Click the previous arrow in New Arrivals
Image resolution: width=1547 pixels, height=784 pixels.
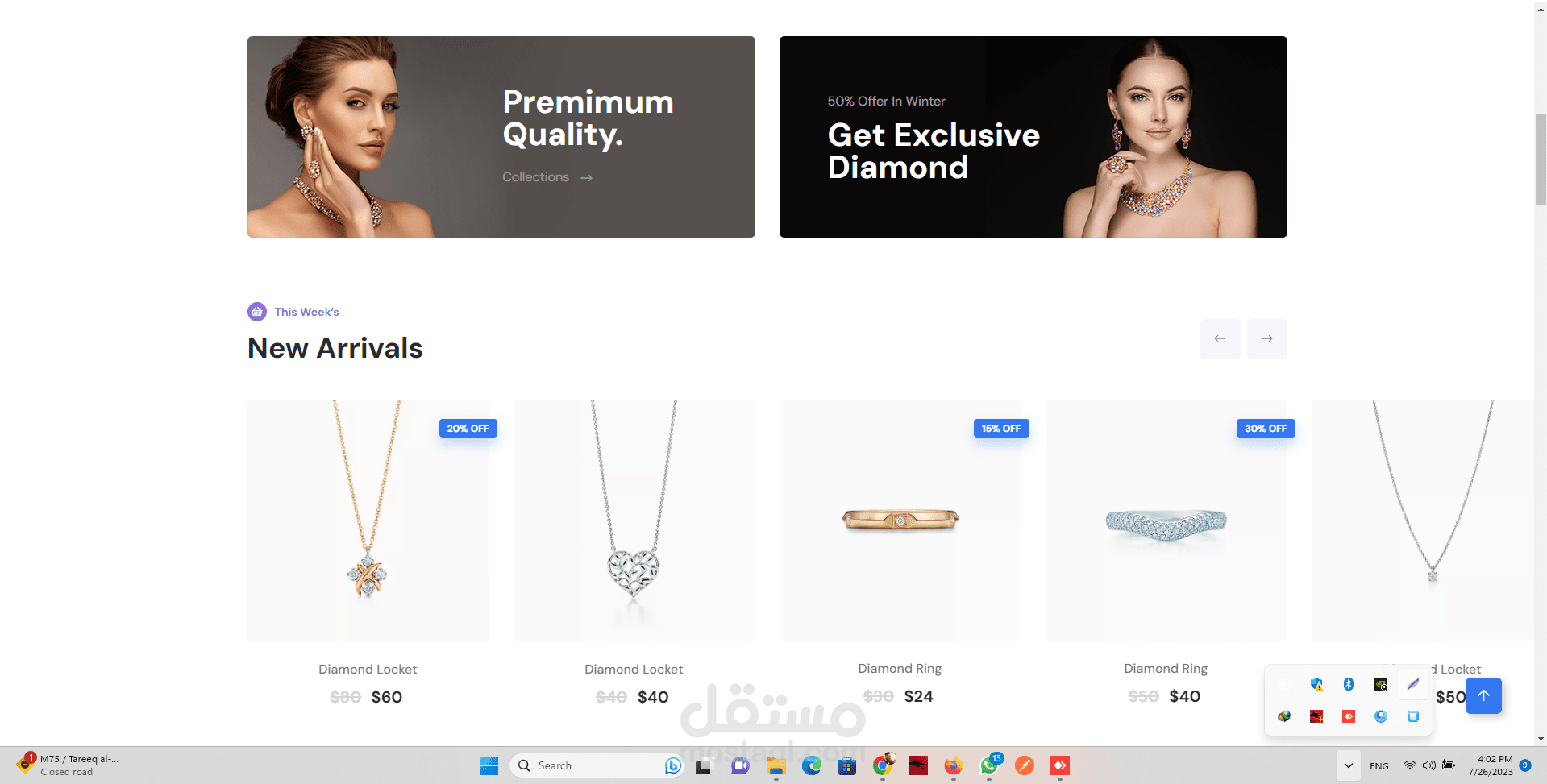(x=1220, y=338)
